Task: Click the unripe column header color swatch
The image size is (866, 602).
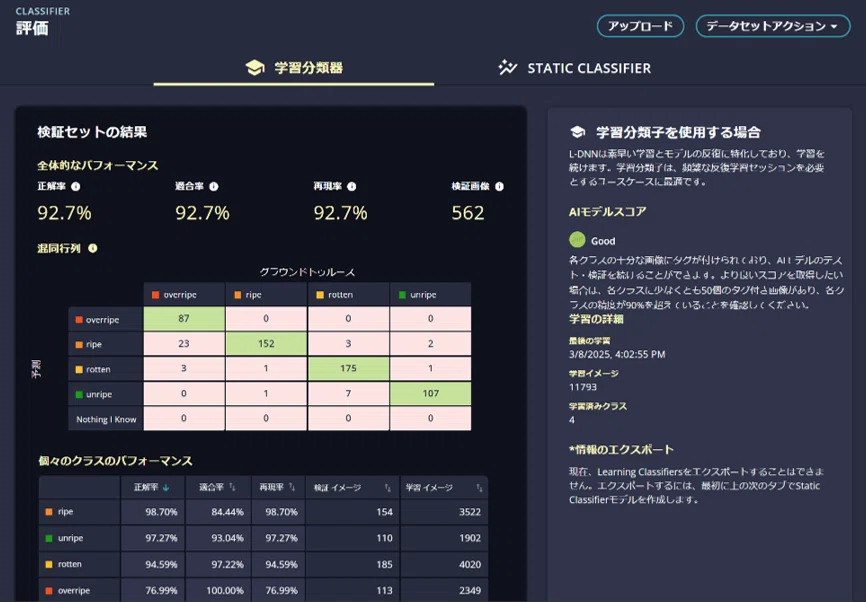Action: (402, 295)
